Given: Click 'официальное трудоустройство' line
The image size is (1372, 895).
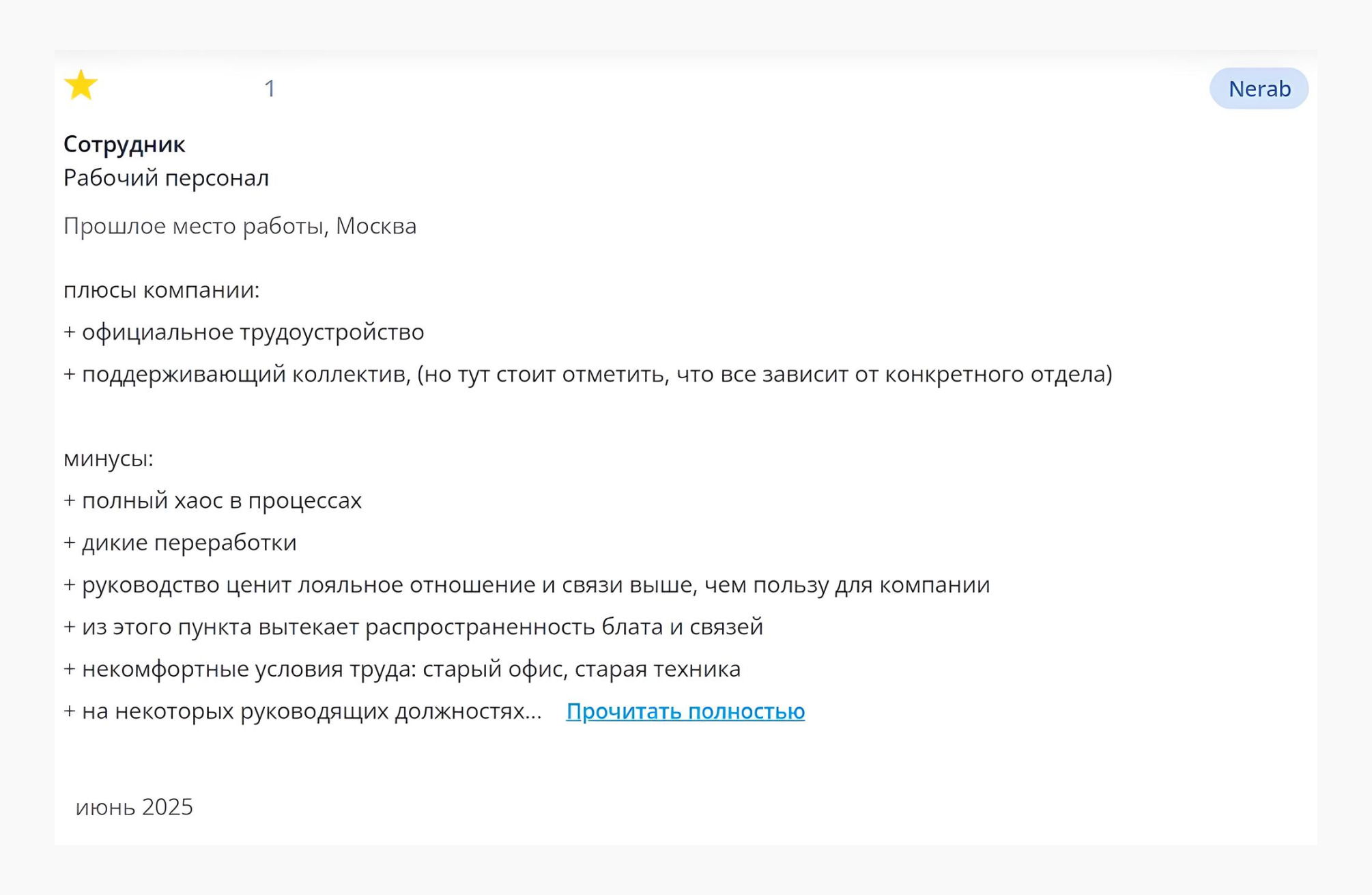Looking at the screenshot, I should point(244,332).
